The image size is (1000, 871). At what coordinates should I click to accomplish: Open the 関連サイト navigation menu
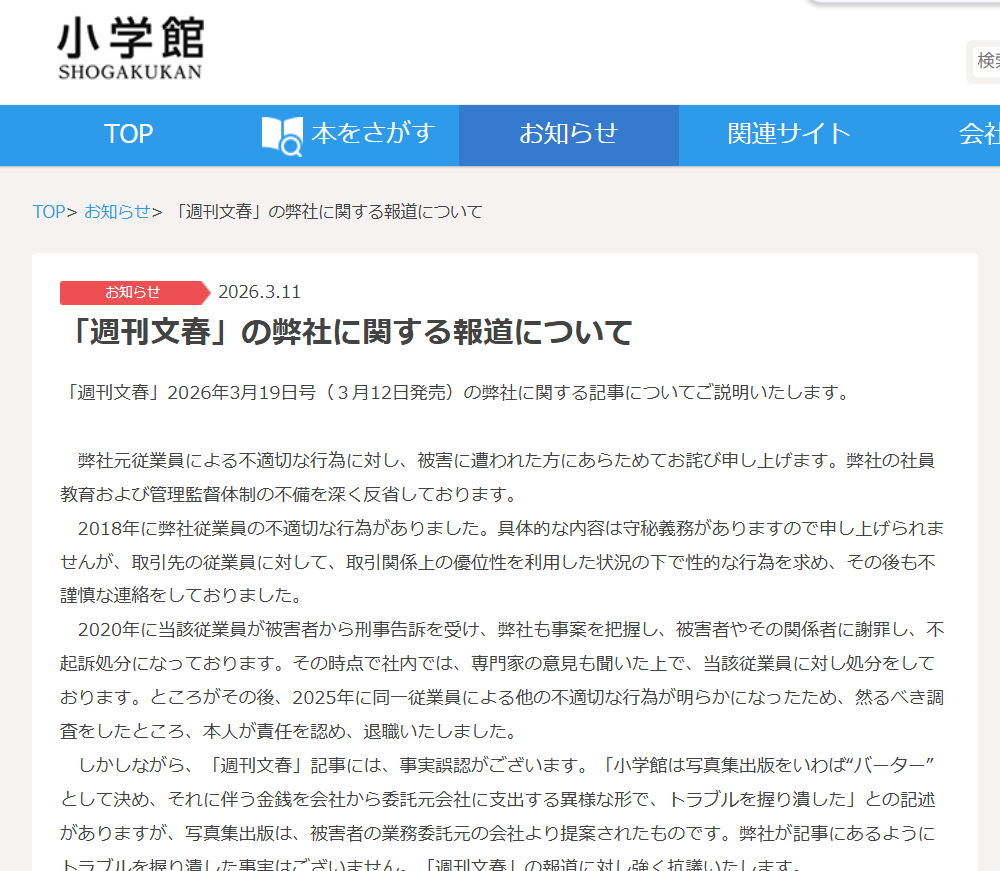[789, 134]
